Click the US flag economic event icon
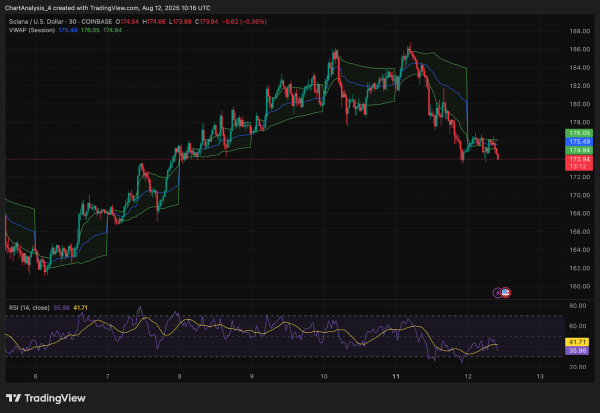Screen dimensions: 600x413 click(x=505, y=293)
